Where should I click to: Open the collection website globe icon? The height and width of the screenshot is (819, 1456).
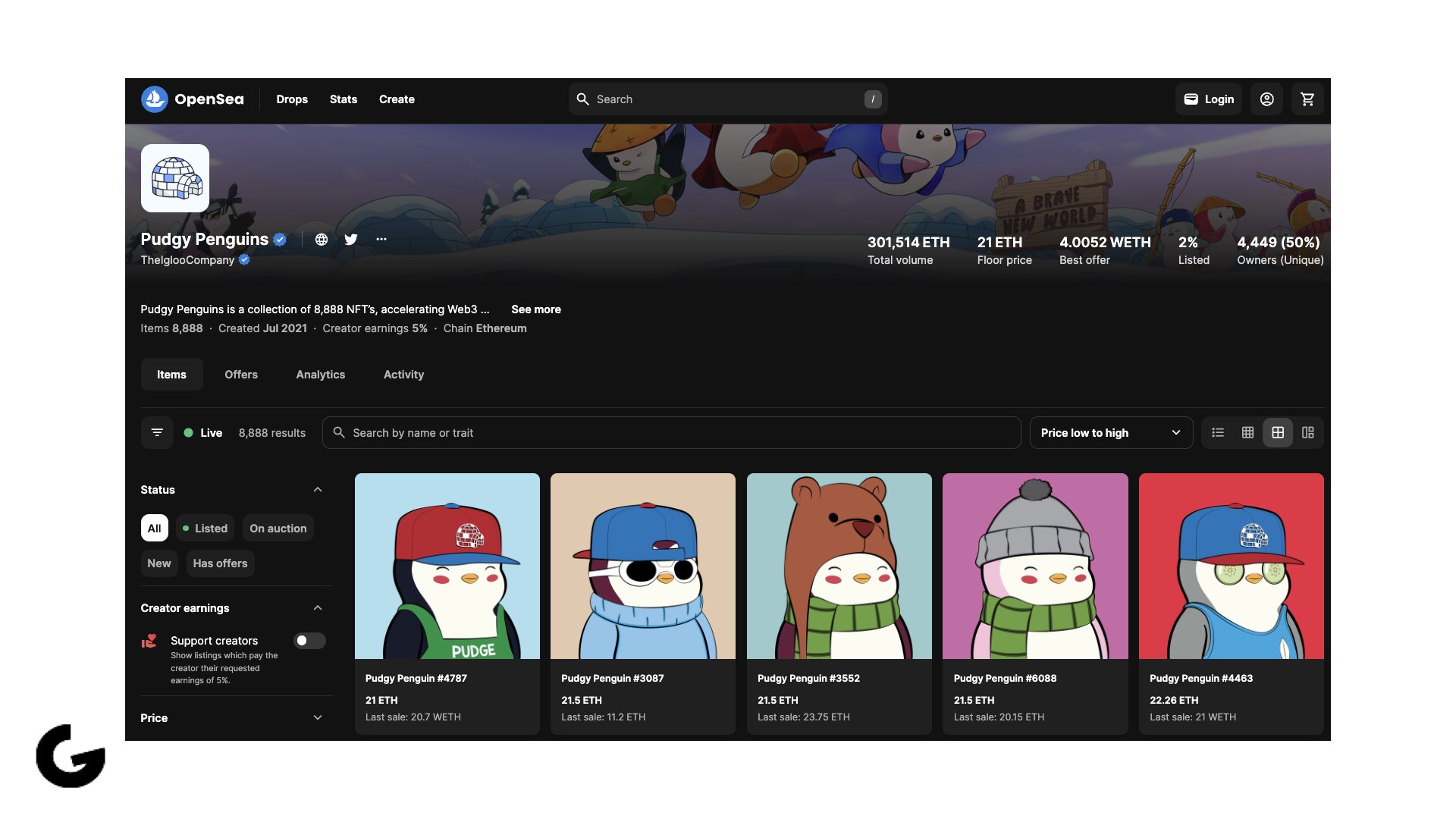coord(322,240)
